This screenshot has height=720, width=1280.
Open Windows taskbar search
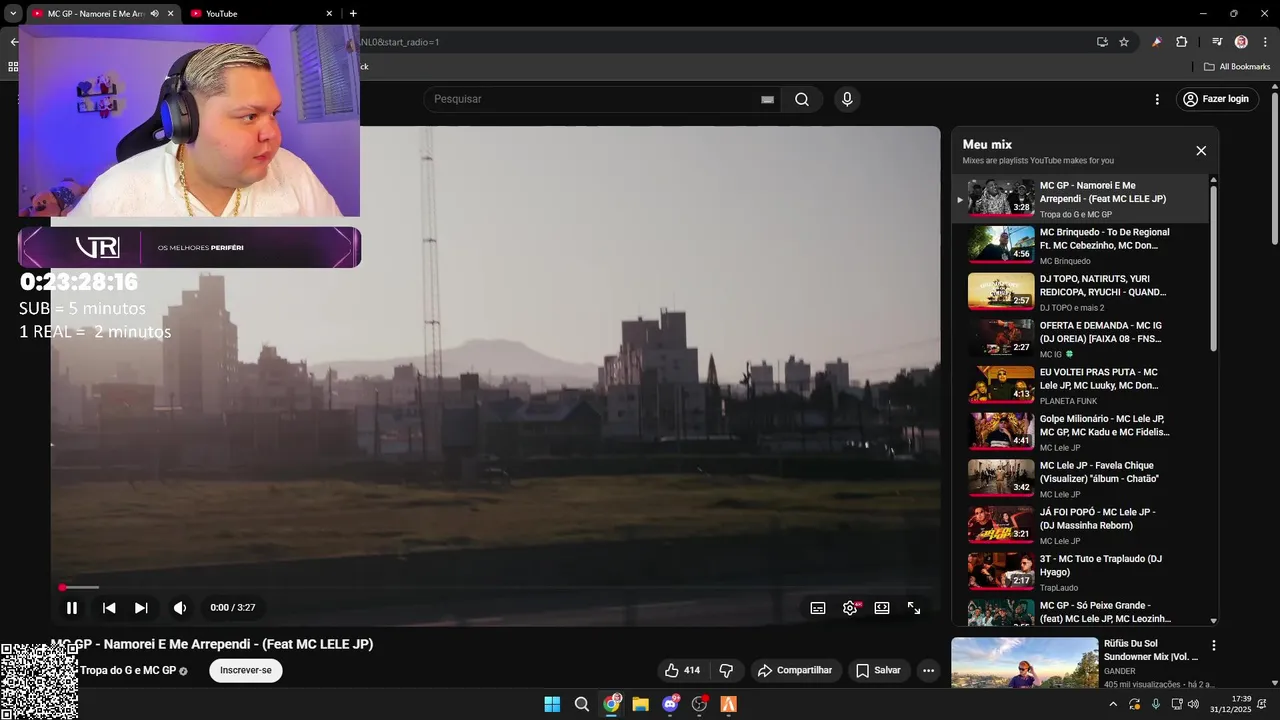coord(582,704)
